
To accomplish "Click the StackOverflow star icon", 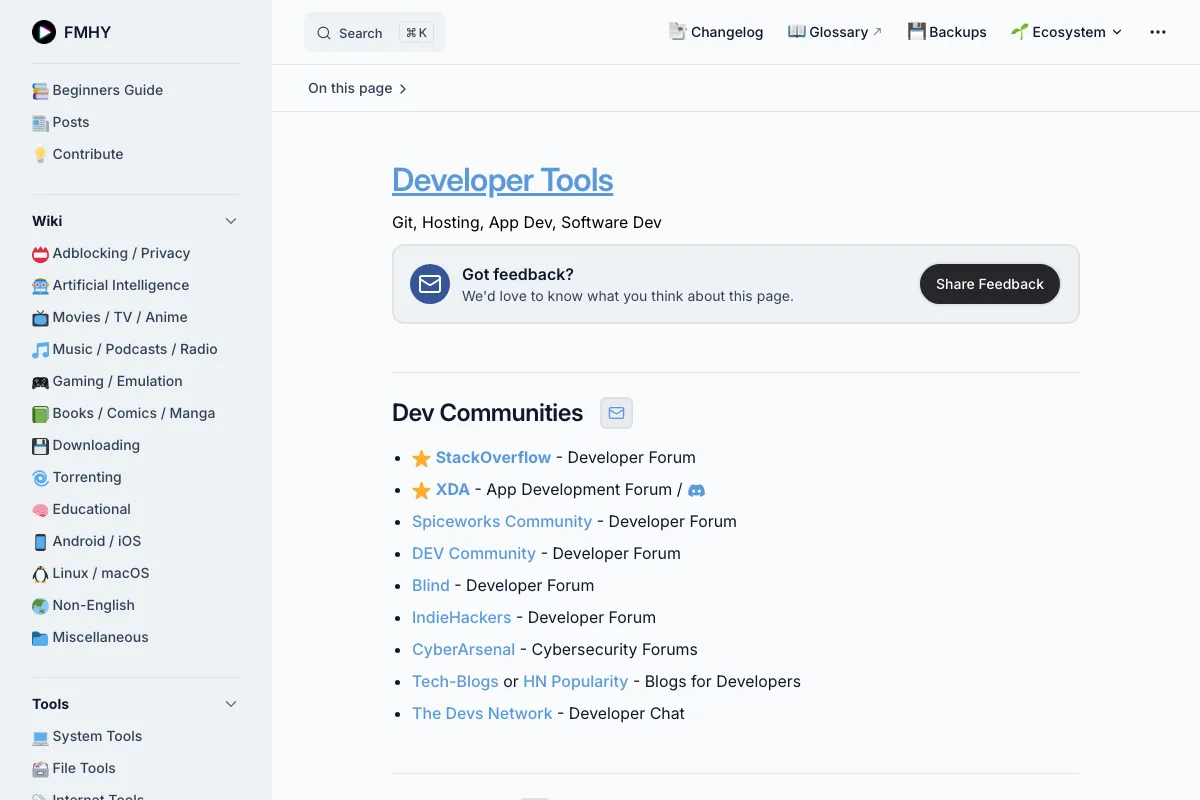I will click(421, 458).
